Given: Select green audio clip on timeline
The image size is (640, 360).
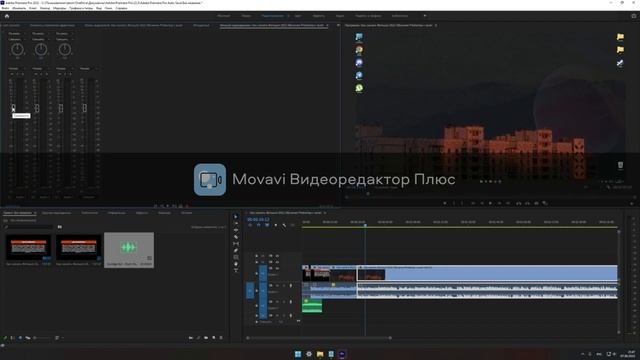Looking at the screenshot, I should (x=312, y=305).
